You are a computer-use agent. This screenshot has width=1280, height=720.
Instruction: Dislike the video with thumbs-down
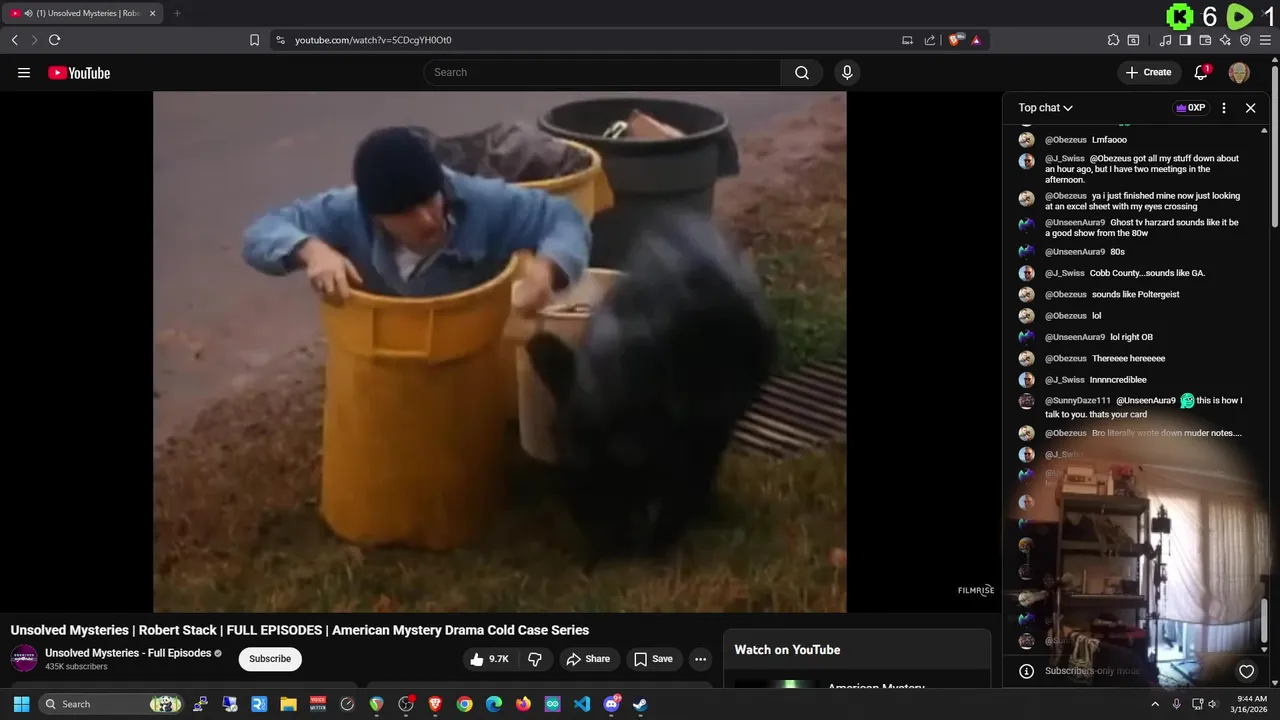click(x=535, y=659)
